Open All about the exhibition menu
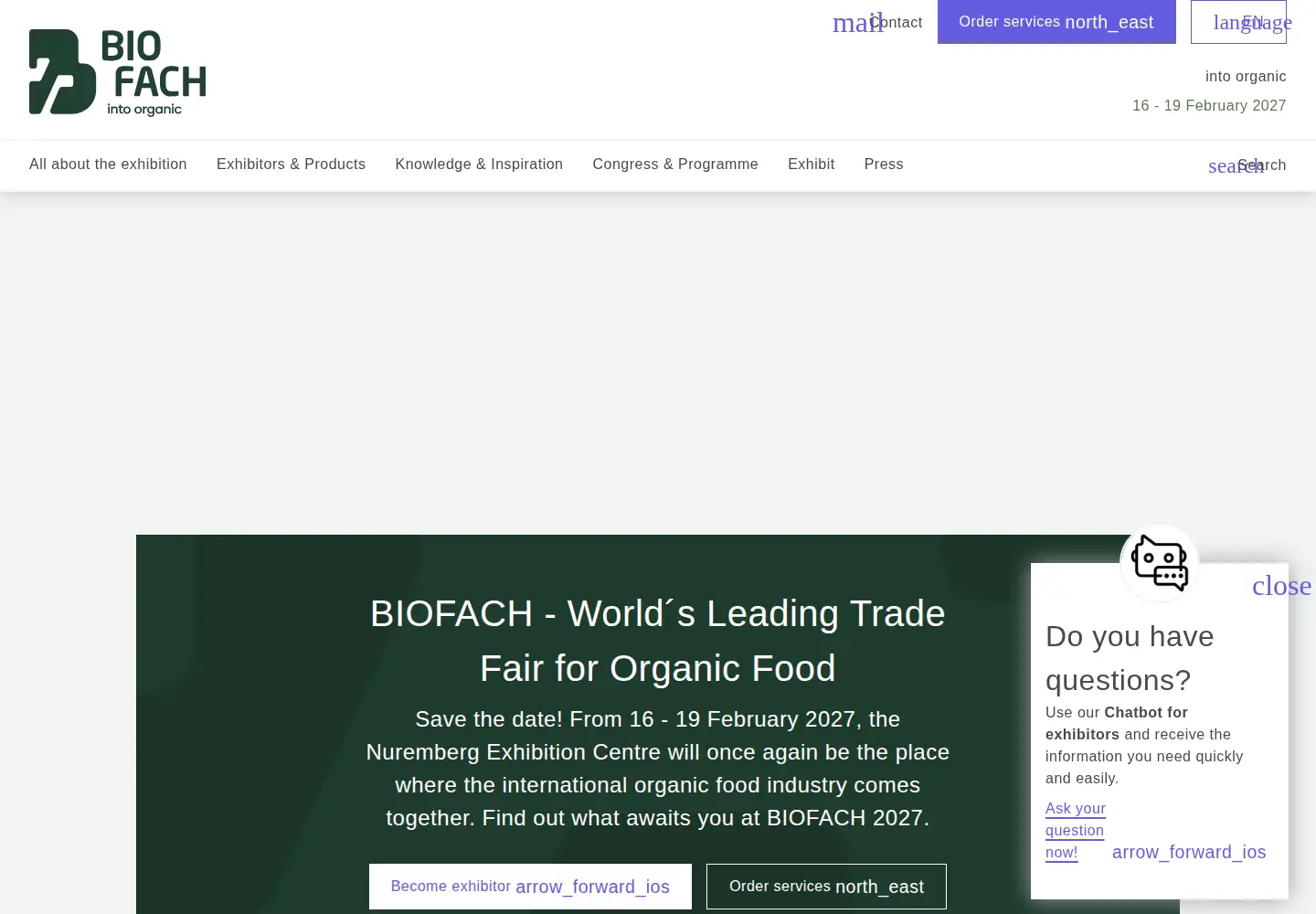Screen dimensions: 1316x914 [x=108, y=165]
